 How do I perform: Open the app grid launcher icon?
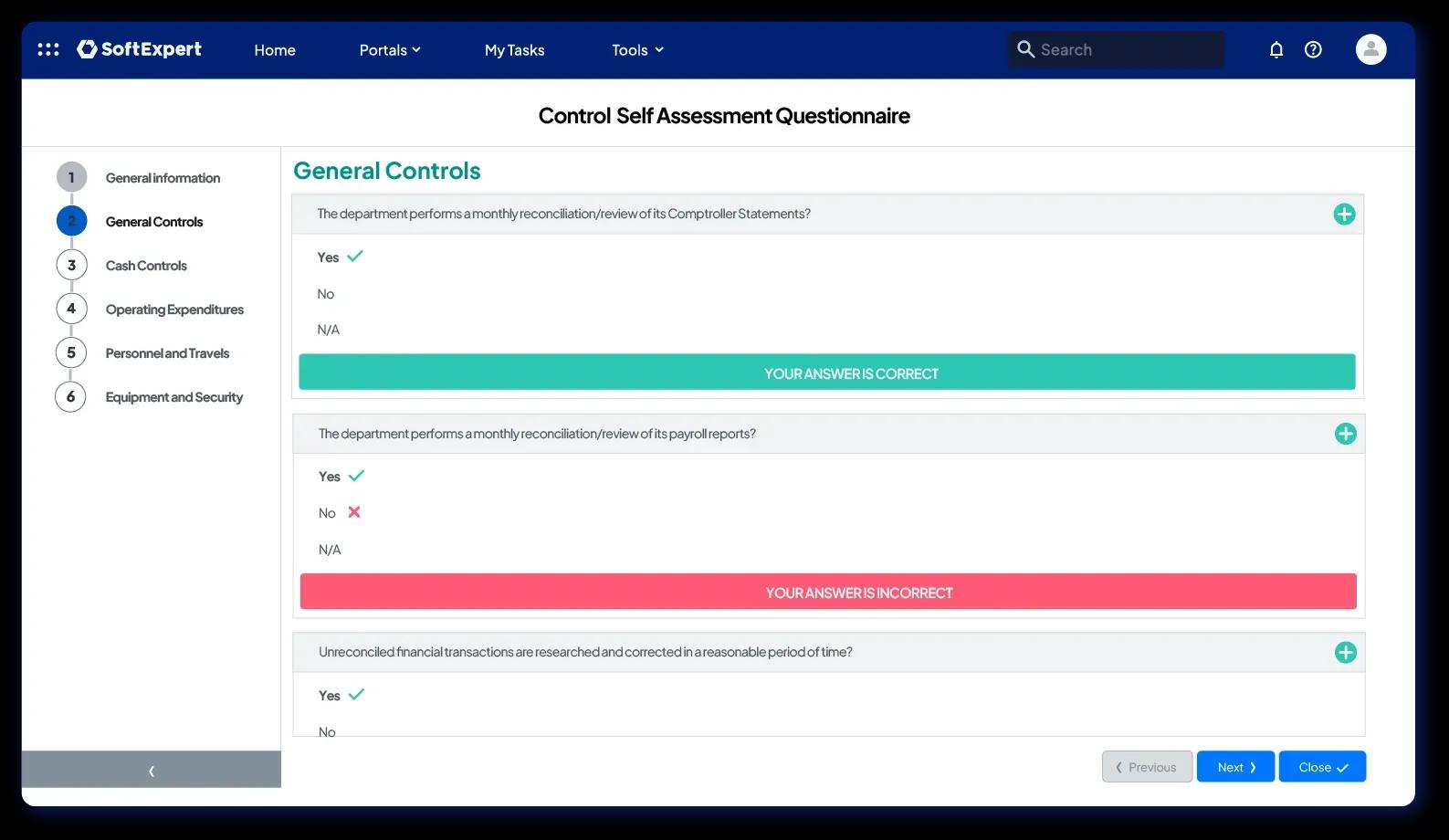point(48,49)
